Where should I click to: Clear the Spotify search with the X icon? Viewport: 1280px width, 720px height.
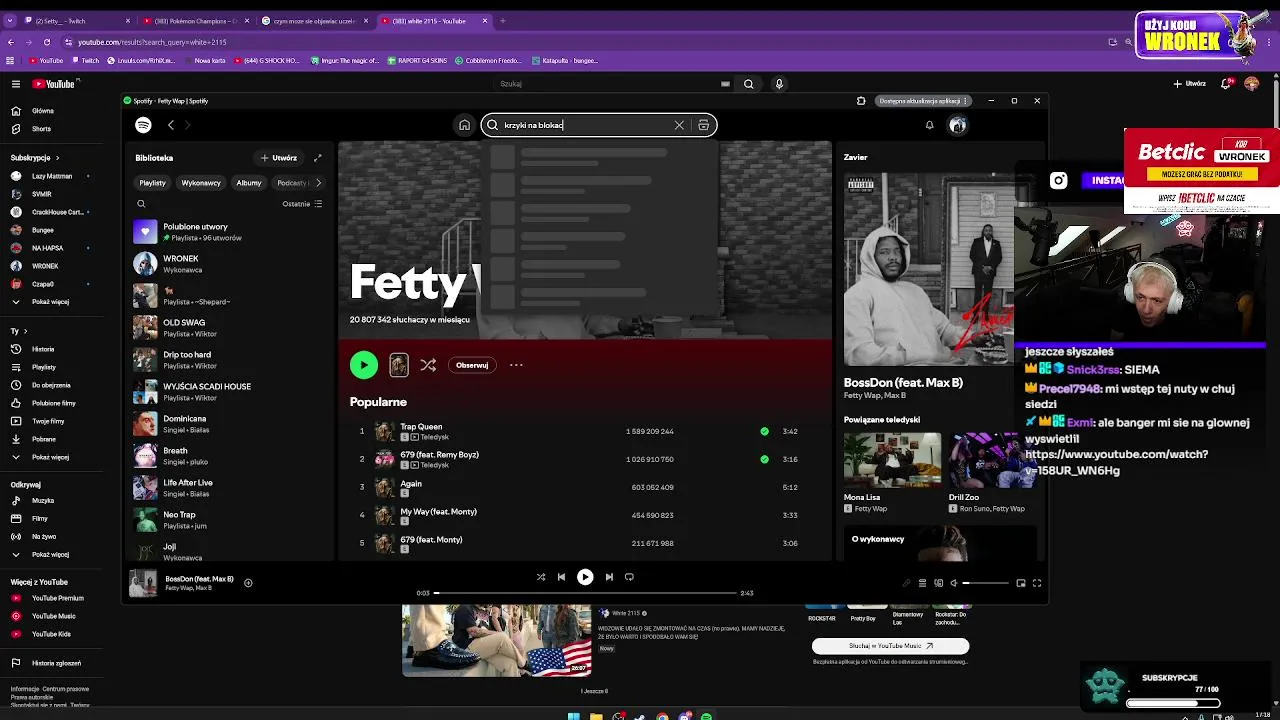coord(679,125)
